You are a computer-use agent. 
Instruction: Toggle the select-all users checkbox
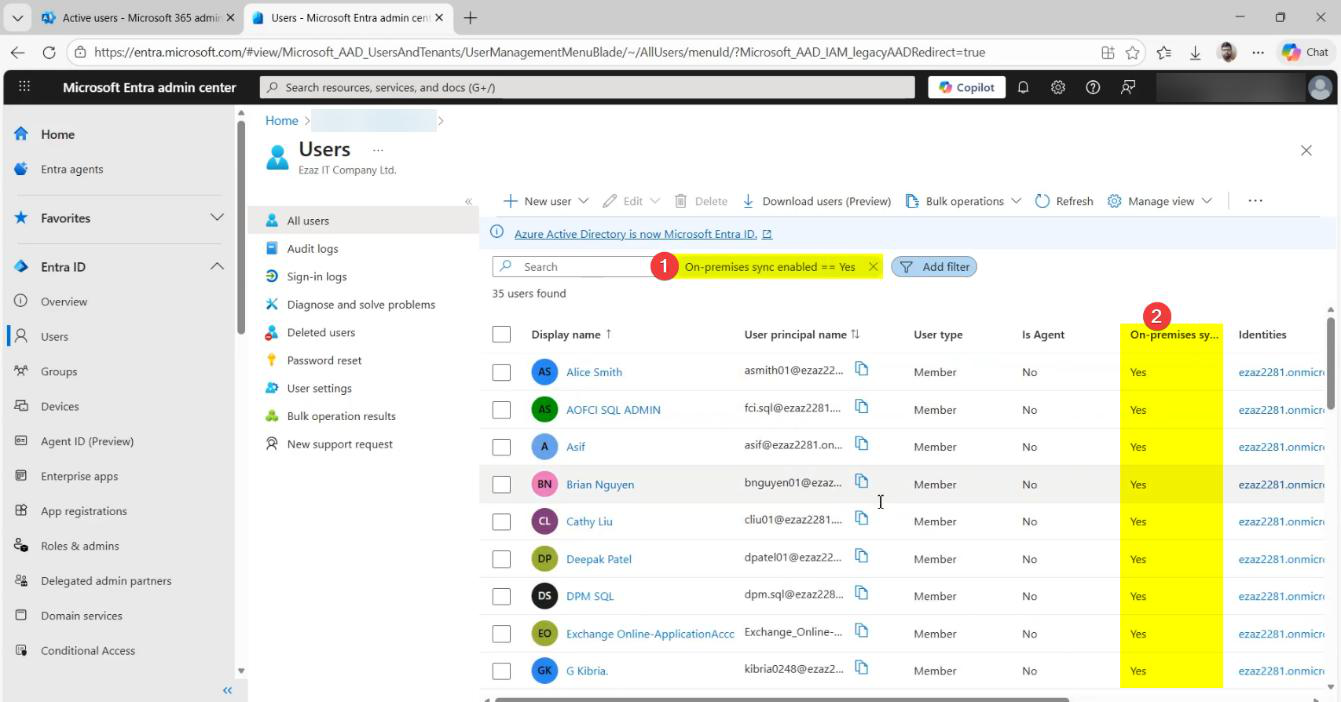(502, 335)
